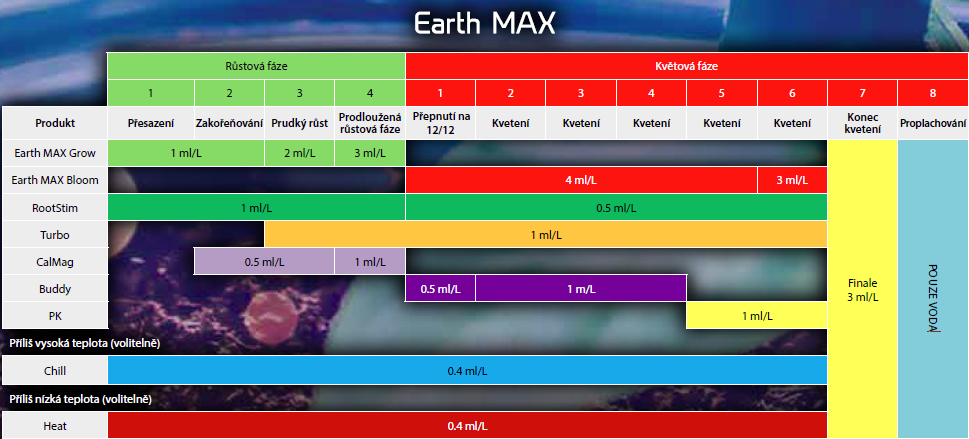
Task: Click 'Kvetení' under flowering week 6
Action: click(x=792, y=123)
